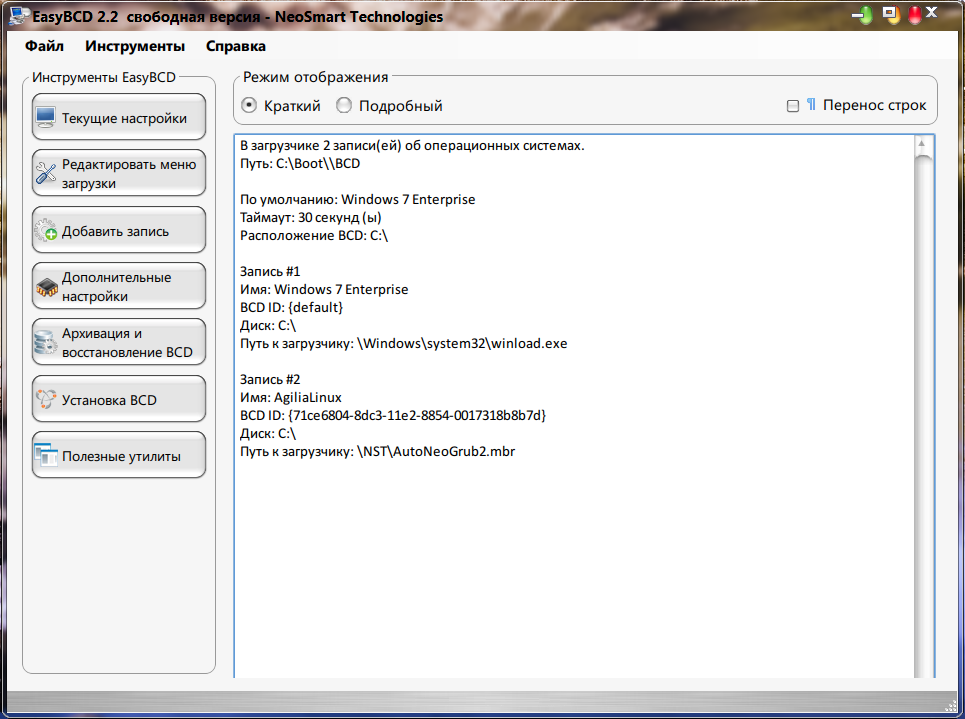The image size is (965, 719).
Task: Click the windows icon on Полезные утилиты
Action: pos(46,455)
